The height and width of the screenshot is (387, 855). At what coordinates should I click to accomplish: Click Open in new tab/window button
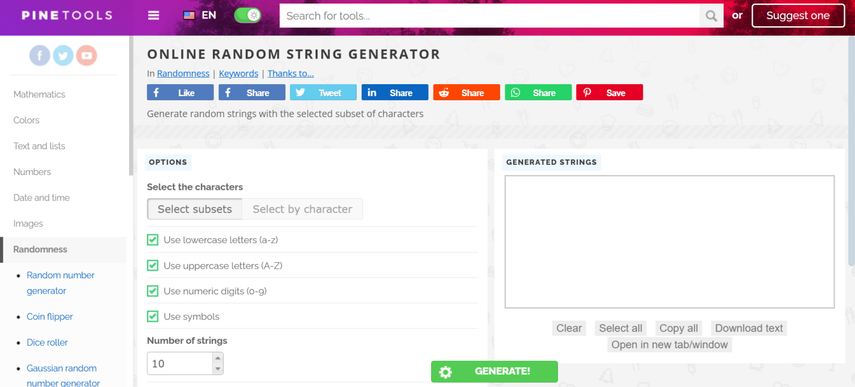coord(670,344)
